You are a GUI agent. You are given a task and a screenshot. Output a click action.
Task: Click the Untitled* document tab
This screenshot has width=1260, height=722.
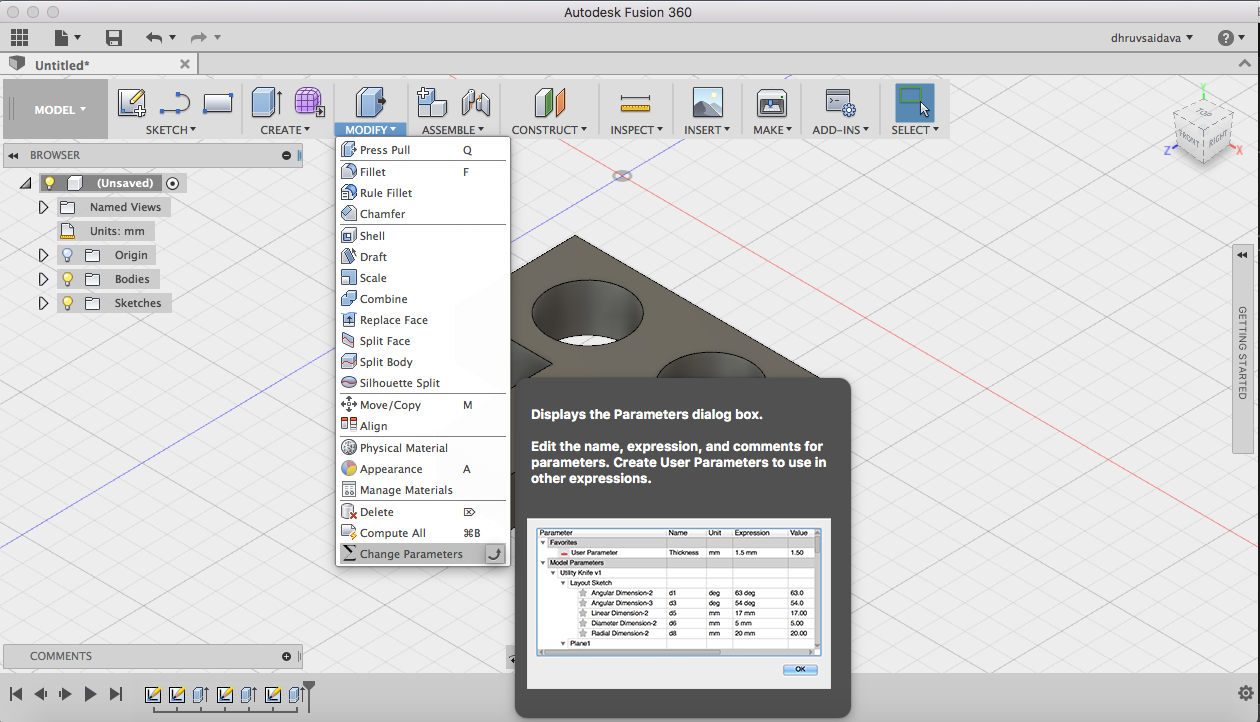[98, 64]
